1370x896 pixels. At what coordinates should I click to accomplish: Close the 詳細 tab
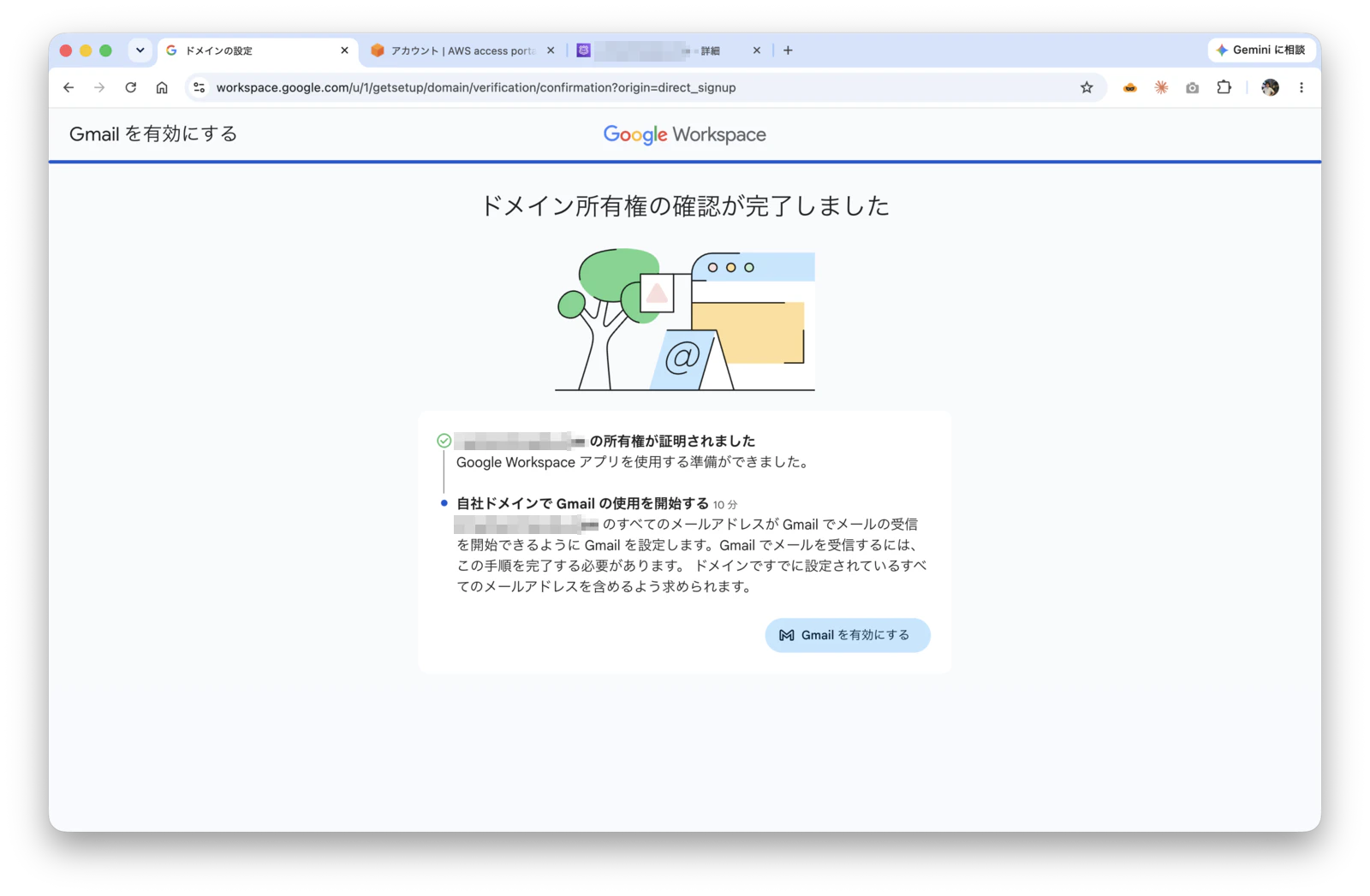[757, 50]
